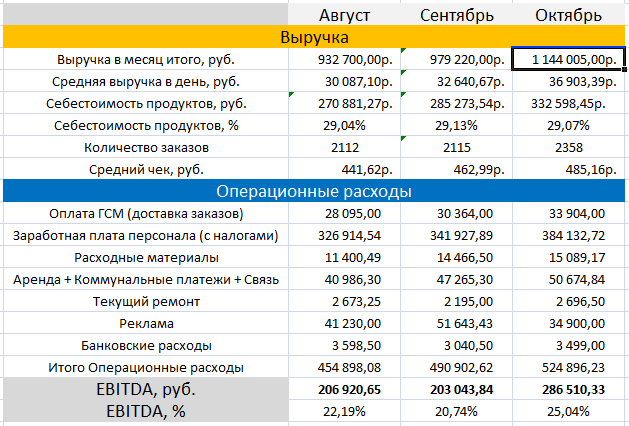Select daily average cell 30 087,10р.
629x426 pixels.
click(x=344, y=81)
